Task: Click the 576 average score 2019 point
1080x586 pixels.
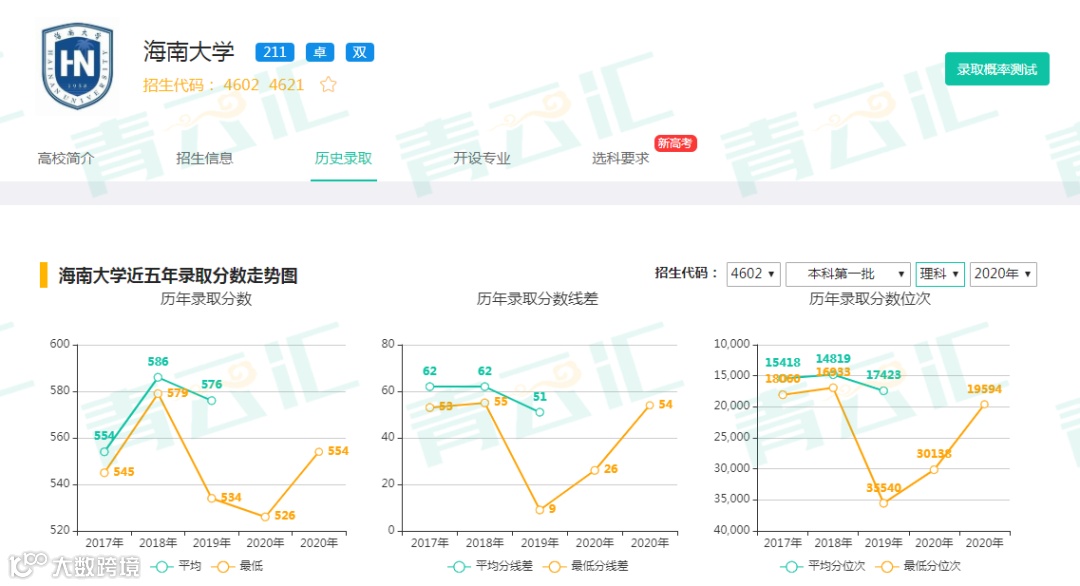Action: (x=211, y=401)
